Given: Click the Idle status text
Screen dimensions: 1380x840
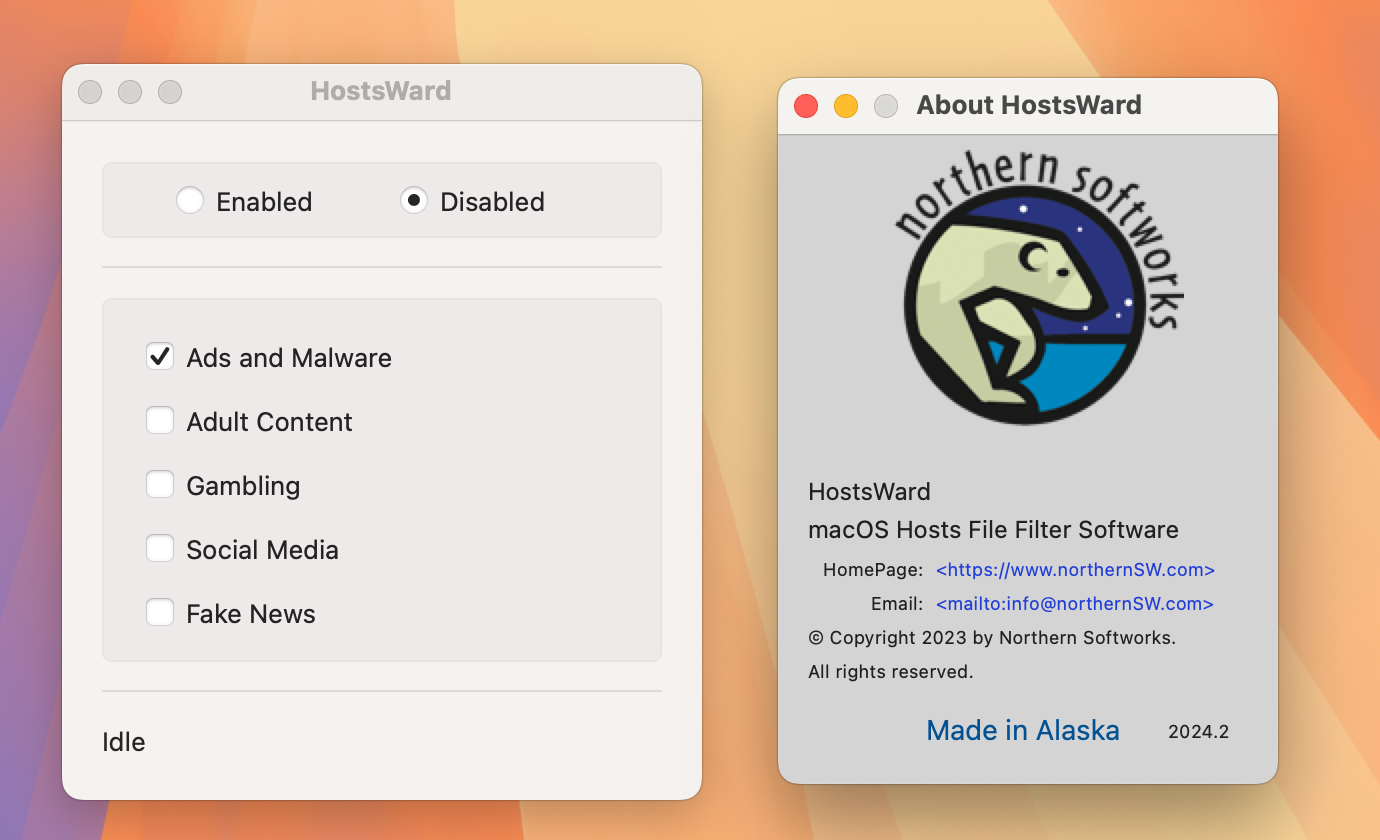Looking at the screenshot, I should click(124, 742).
